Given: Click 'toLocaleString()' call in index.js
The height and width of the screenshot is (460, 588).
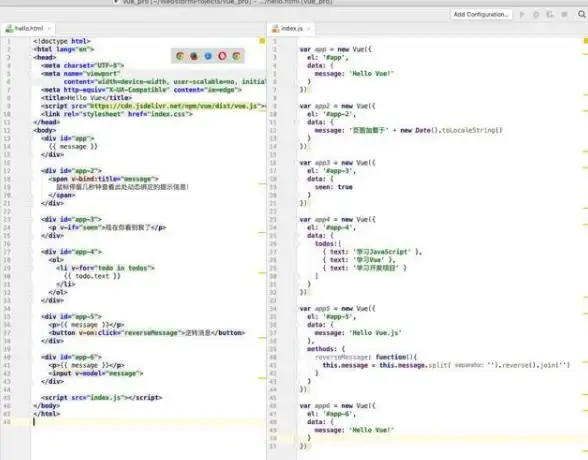Looking at the screenshot, I should click(x=472, y=130).
